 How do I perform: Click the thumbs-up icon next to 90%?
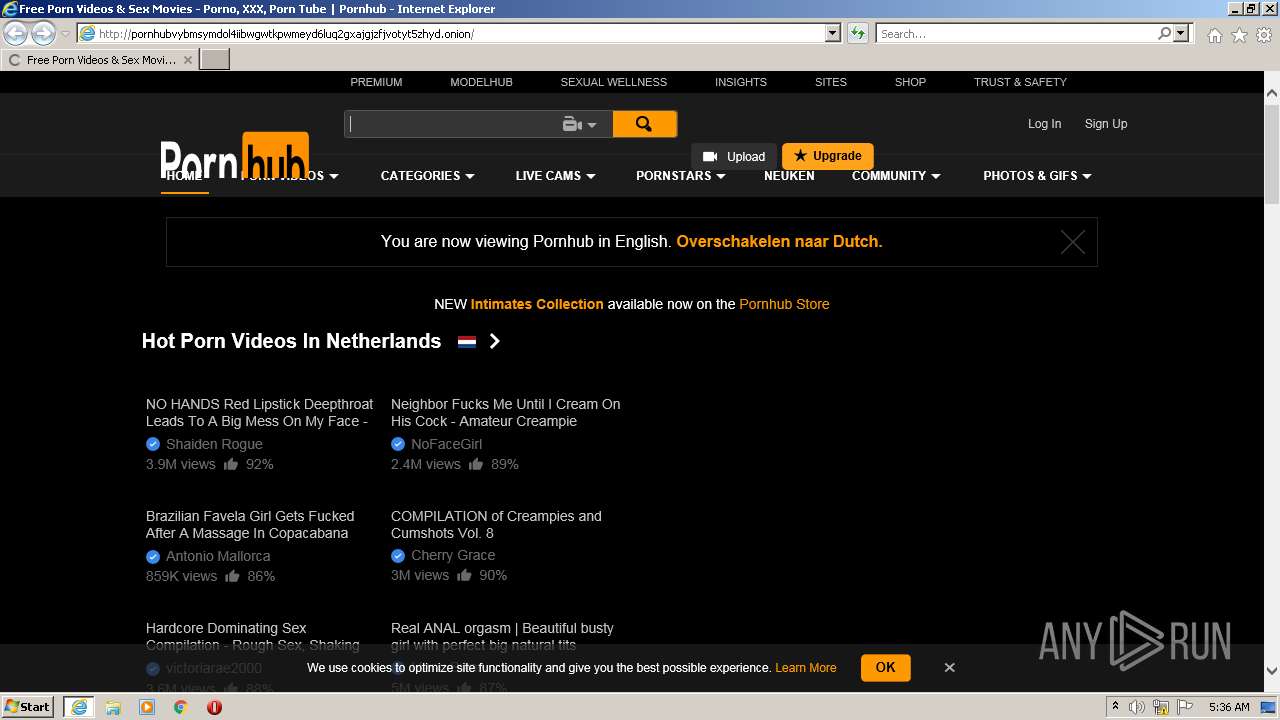[x=464, y=575]
